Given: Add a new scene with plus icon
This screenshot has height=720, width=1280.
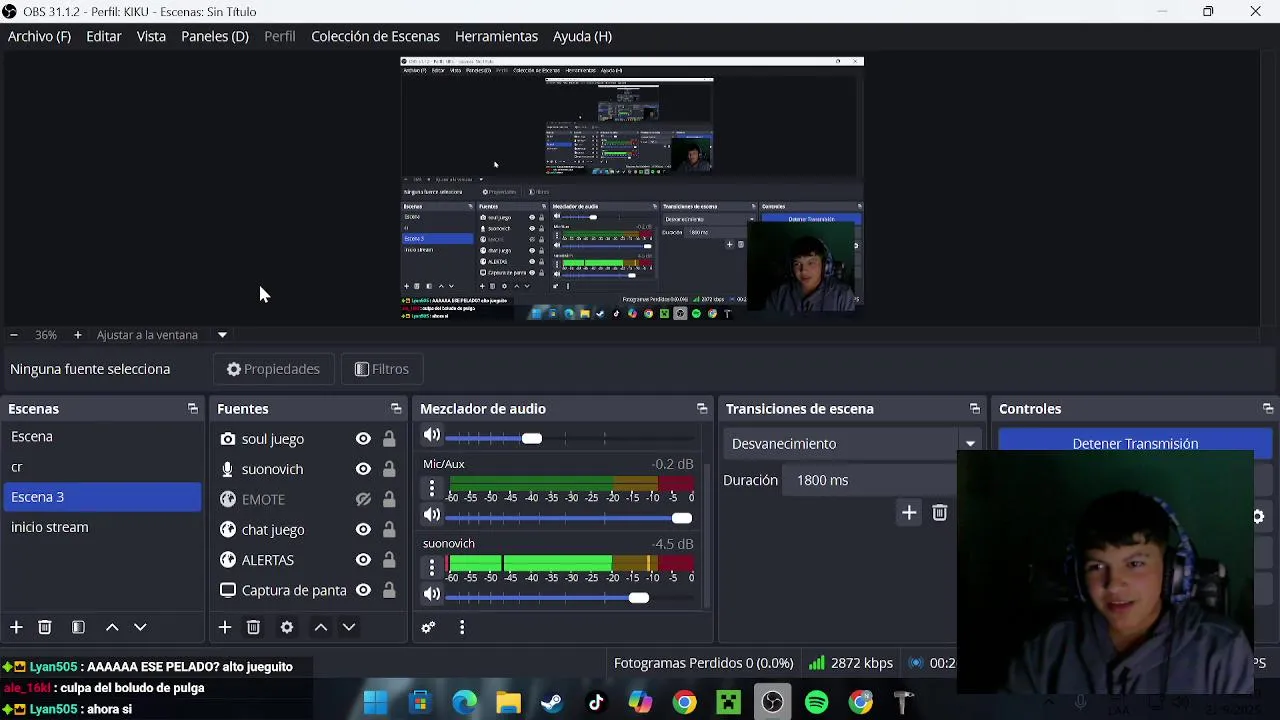Looking at the screenshot, I should click(x=16, y=627).
